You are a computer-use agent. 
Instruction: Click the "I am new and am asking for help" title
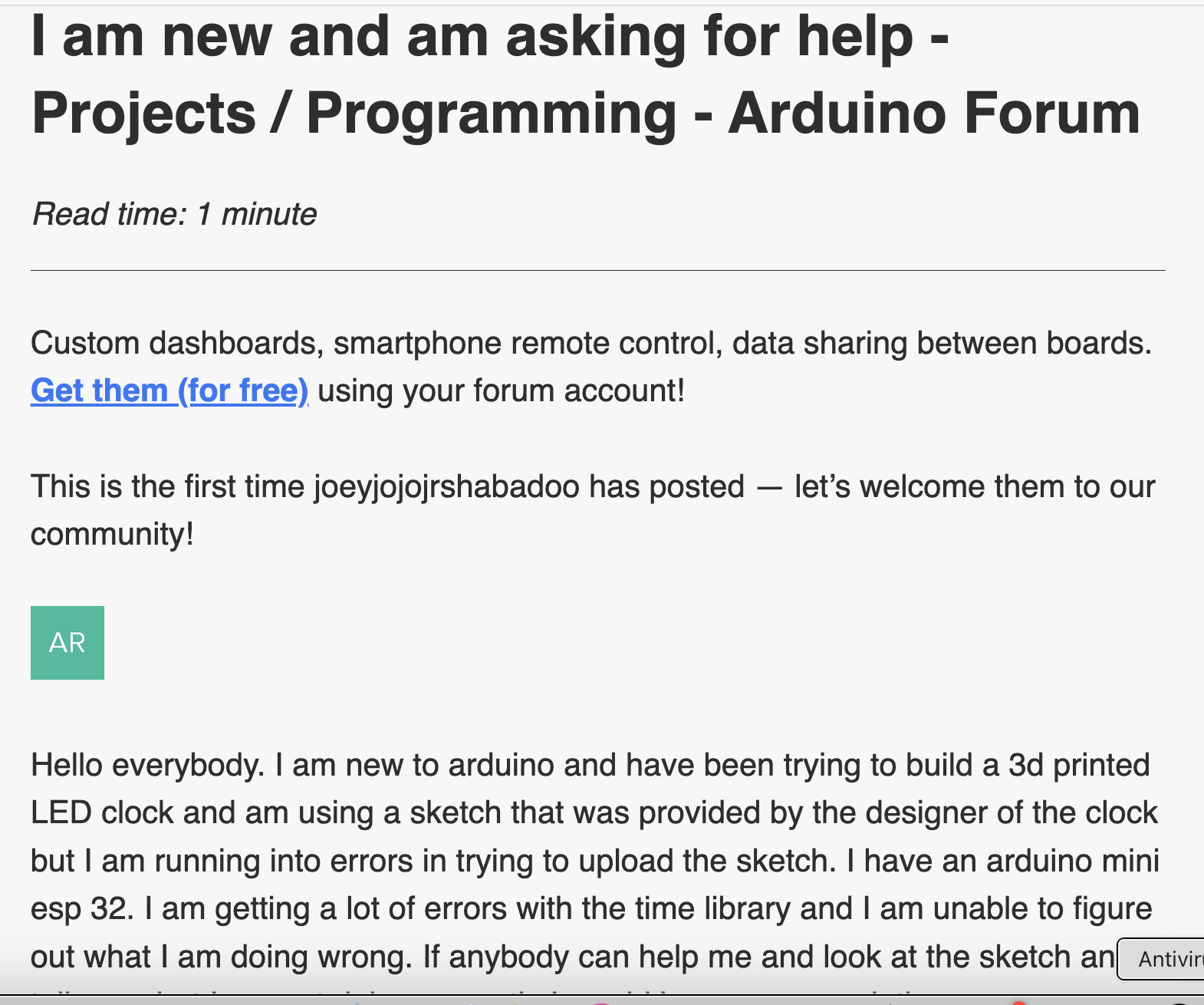coord(489,37)
